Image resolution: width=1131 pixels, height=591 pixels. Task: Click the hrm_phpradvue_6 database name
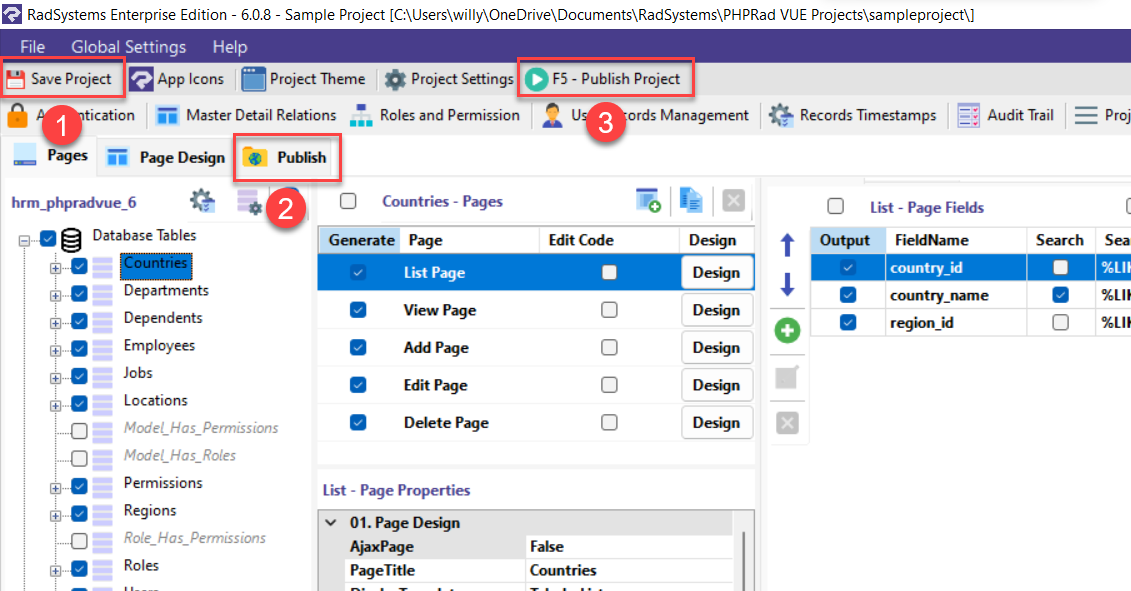(x=74, y=203)
